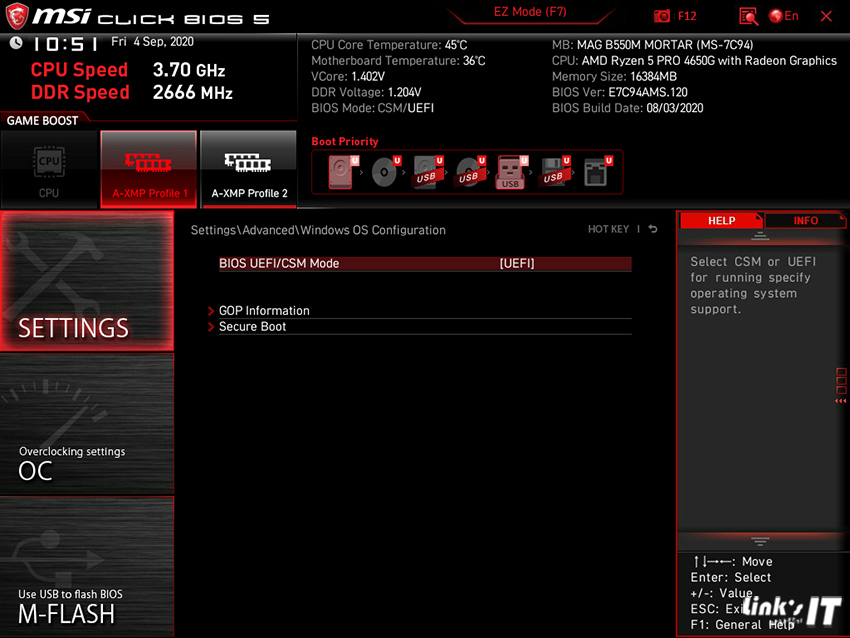The image size is (850, 638).
Task: Select the USB floppy boot device icon
Action: coord(553,172)
